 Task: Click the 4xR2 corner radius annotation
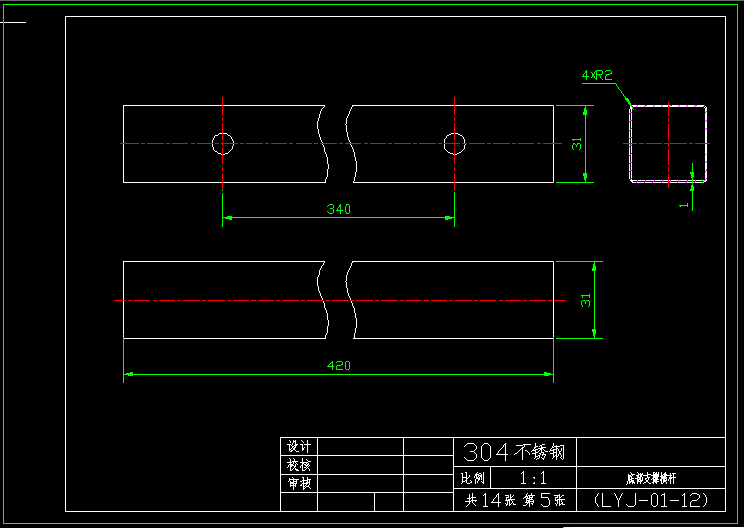597,75
